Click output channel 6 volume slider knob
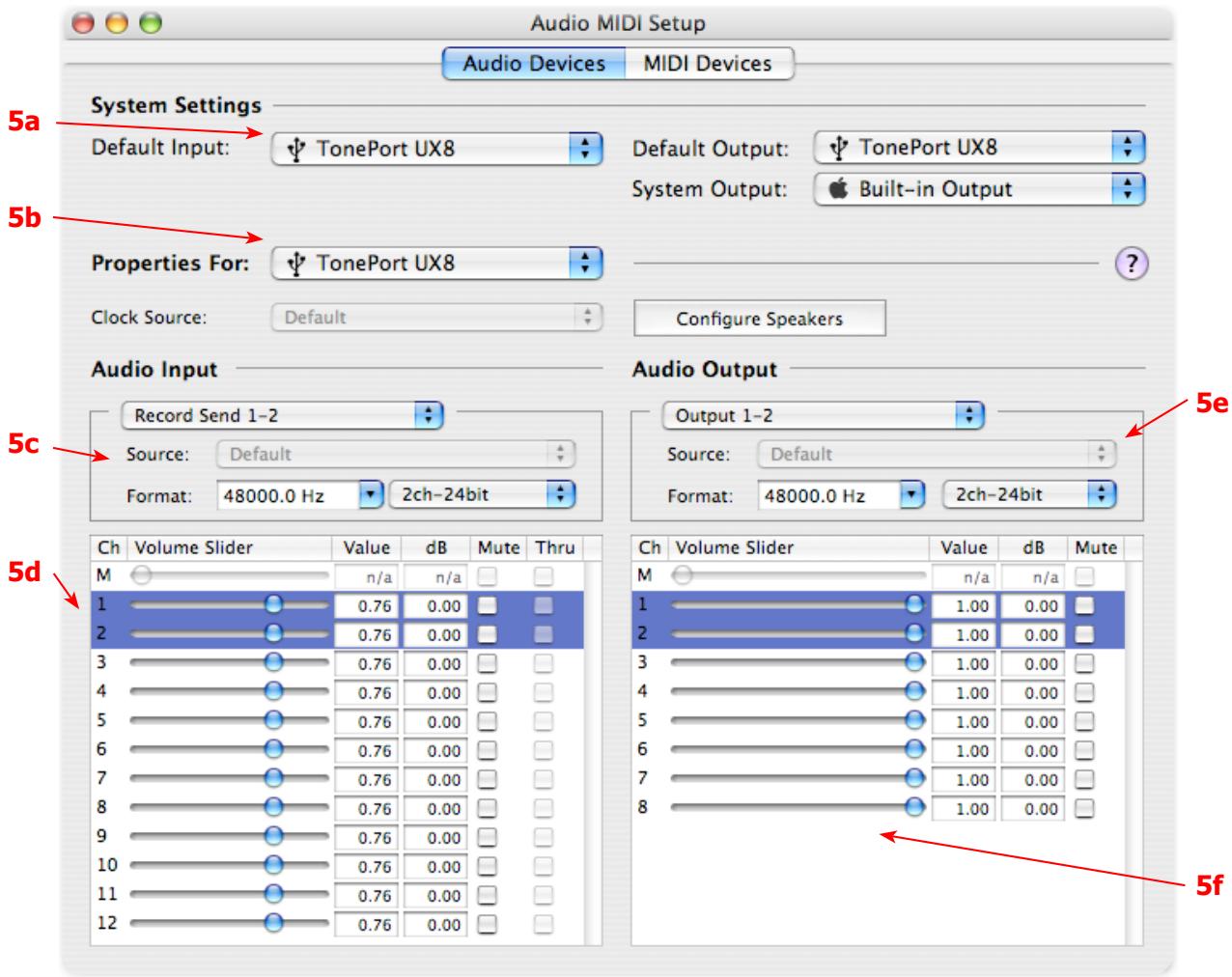The height and width of the screenshot is (977, 1232). (x=914, y=749)
